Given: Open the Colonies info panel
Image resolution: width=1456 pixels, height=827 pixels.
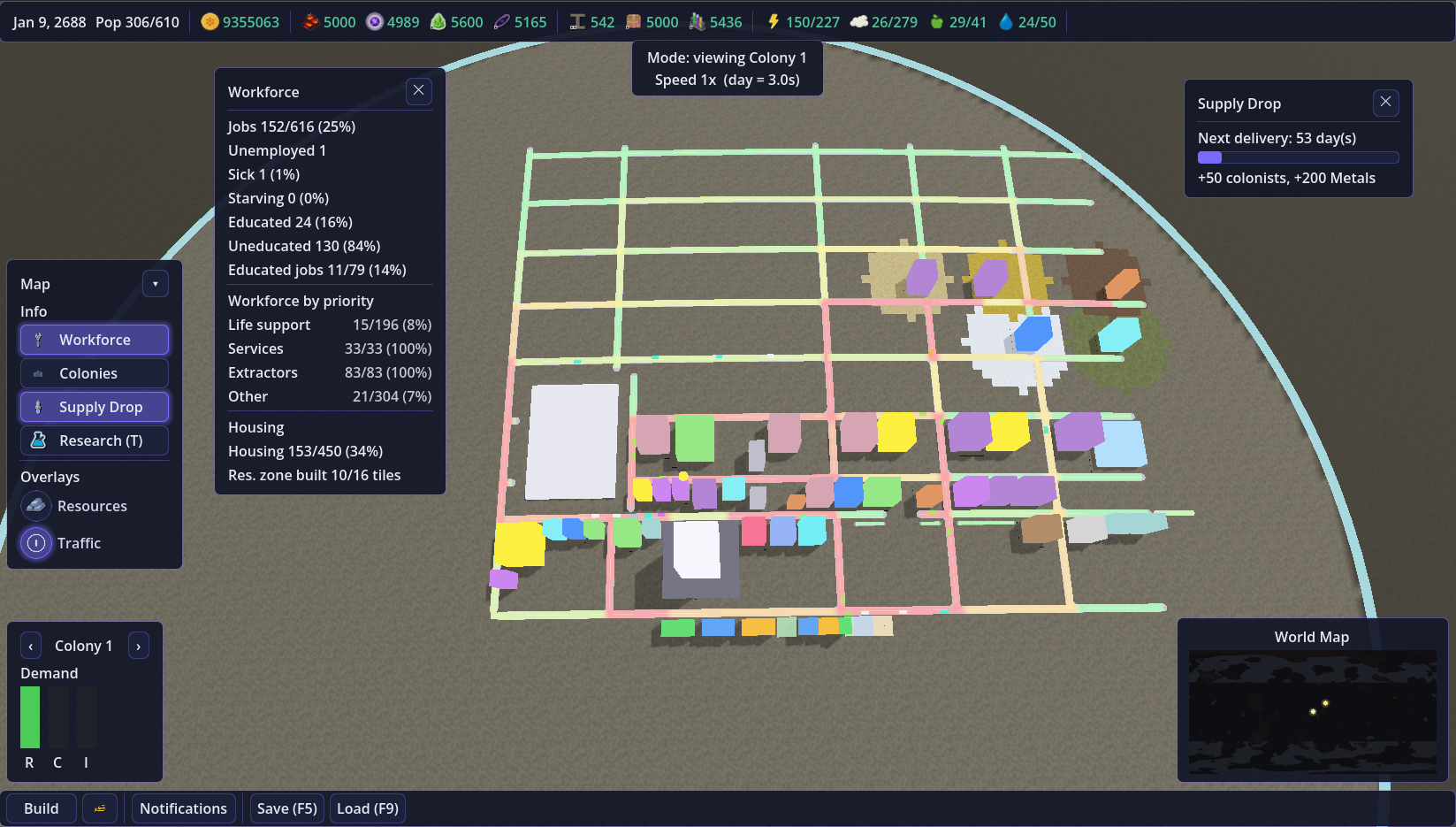Looking at the screenshot, I should [95, 373].
